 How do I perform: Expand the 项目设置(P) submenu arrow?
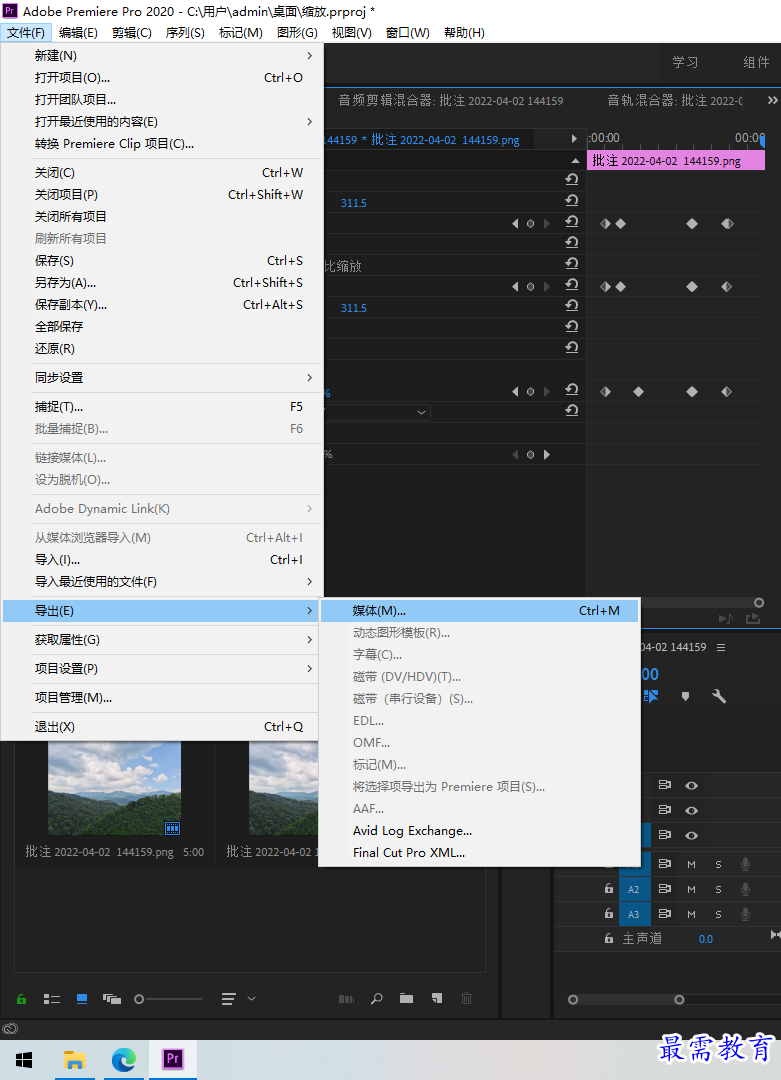click(x=309, y=669)
